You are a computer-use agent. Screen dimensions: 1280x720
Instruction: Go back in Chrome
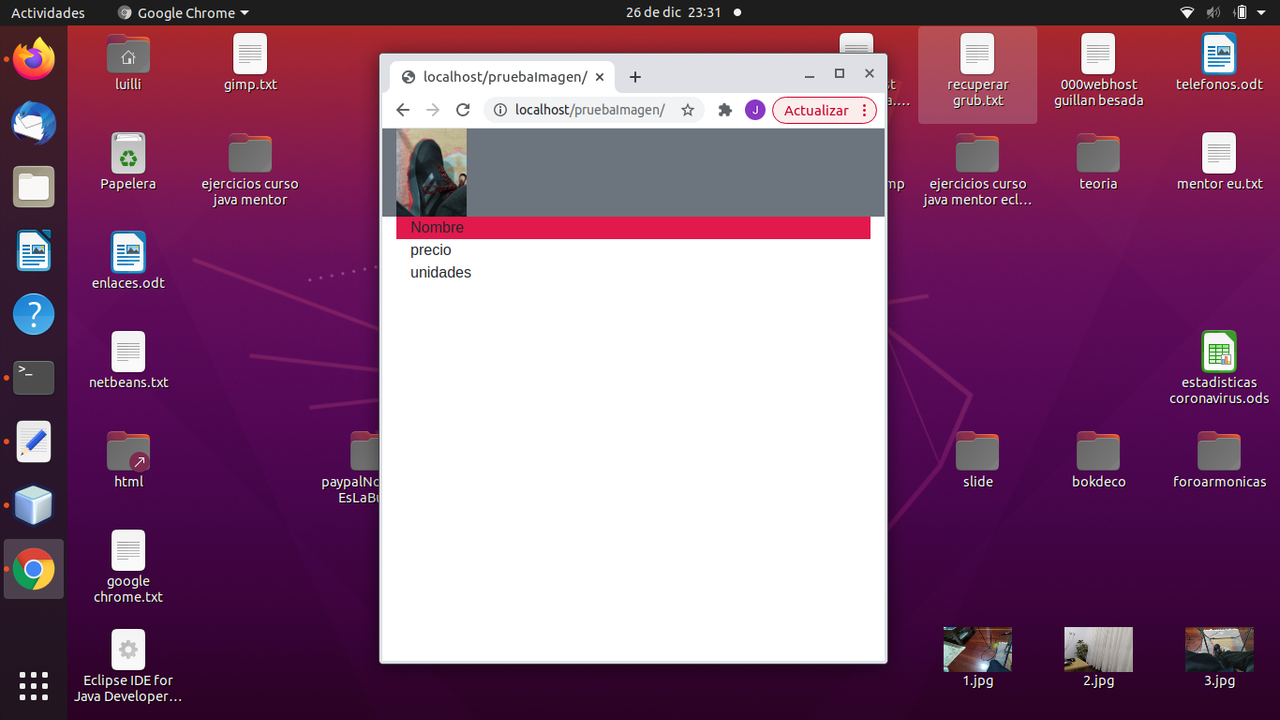coord(403,110)
